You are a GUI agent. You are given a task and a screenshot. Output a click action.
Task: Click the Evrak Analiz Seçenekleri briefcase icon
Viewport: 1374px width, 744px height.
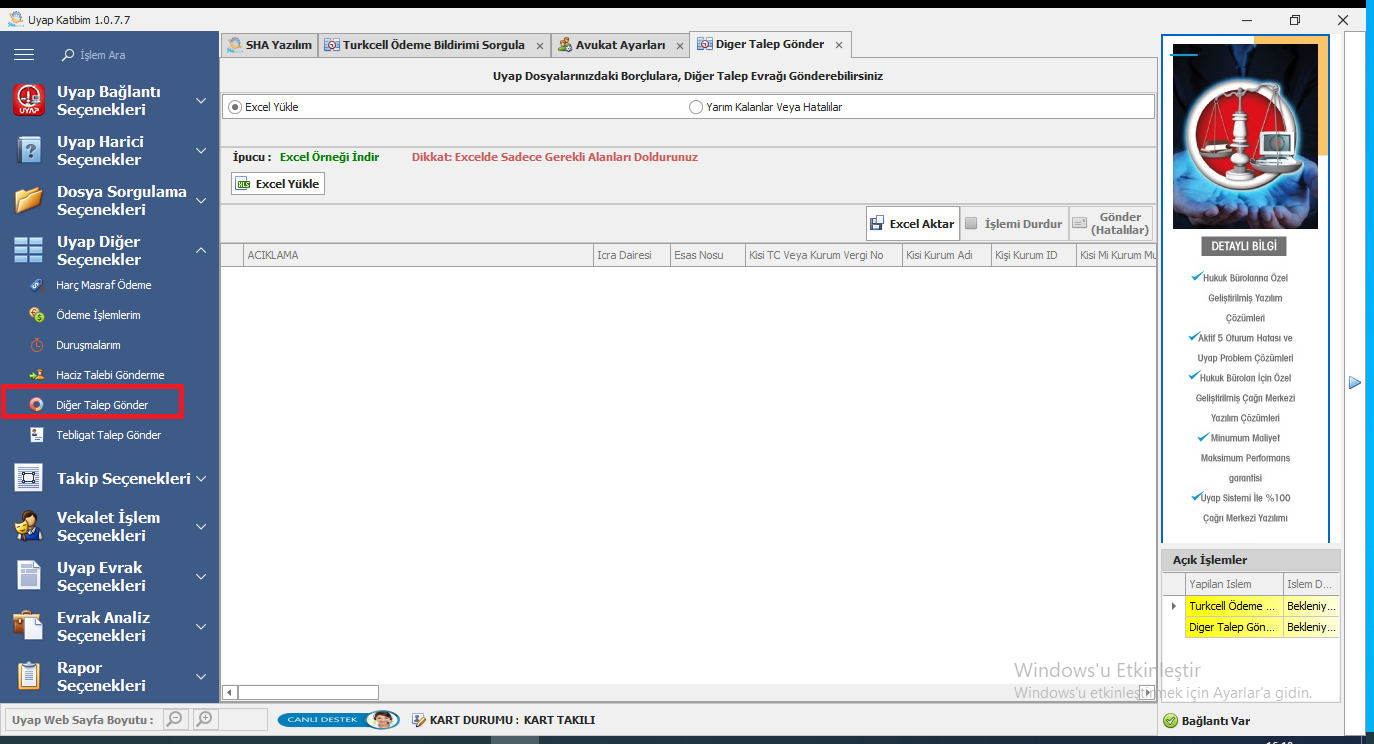(28, 626)
